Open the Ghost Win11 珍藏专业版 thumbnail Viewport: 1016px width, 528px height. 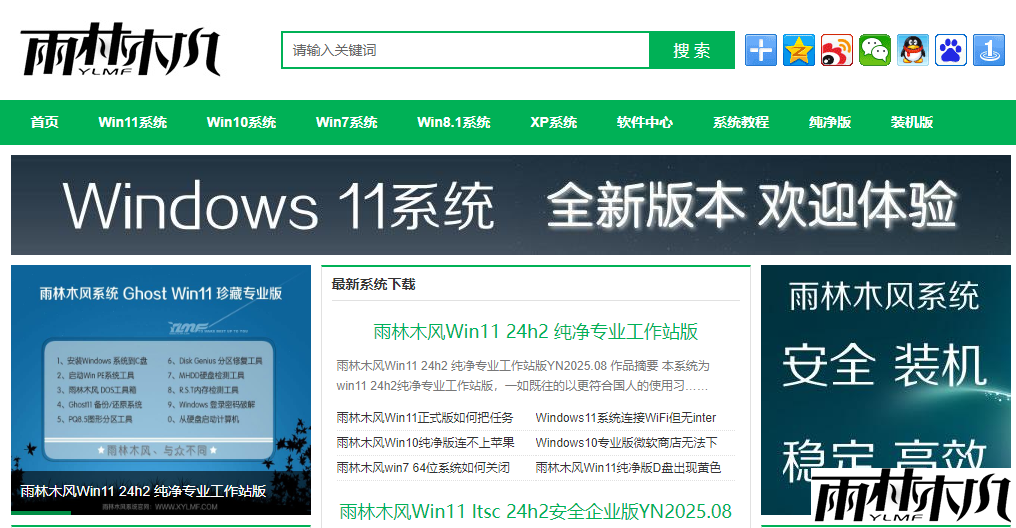point(160,390)
